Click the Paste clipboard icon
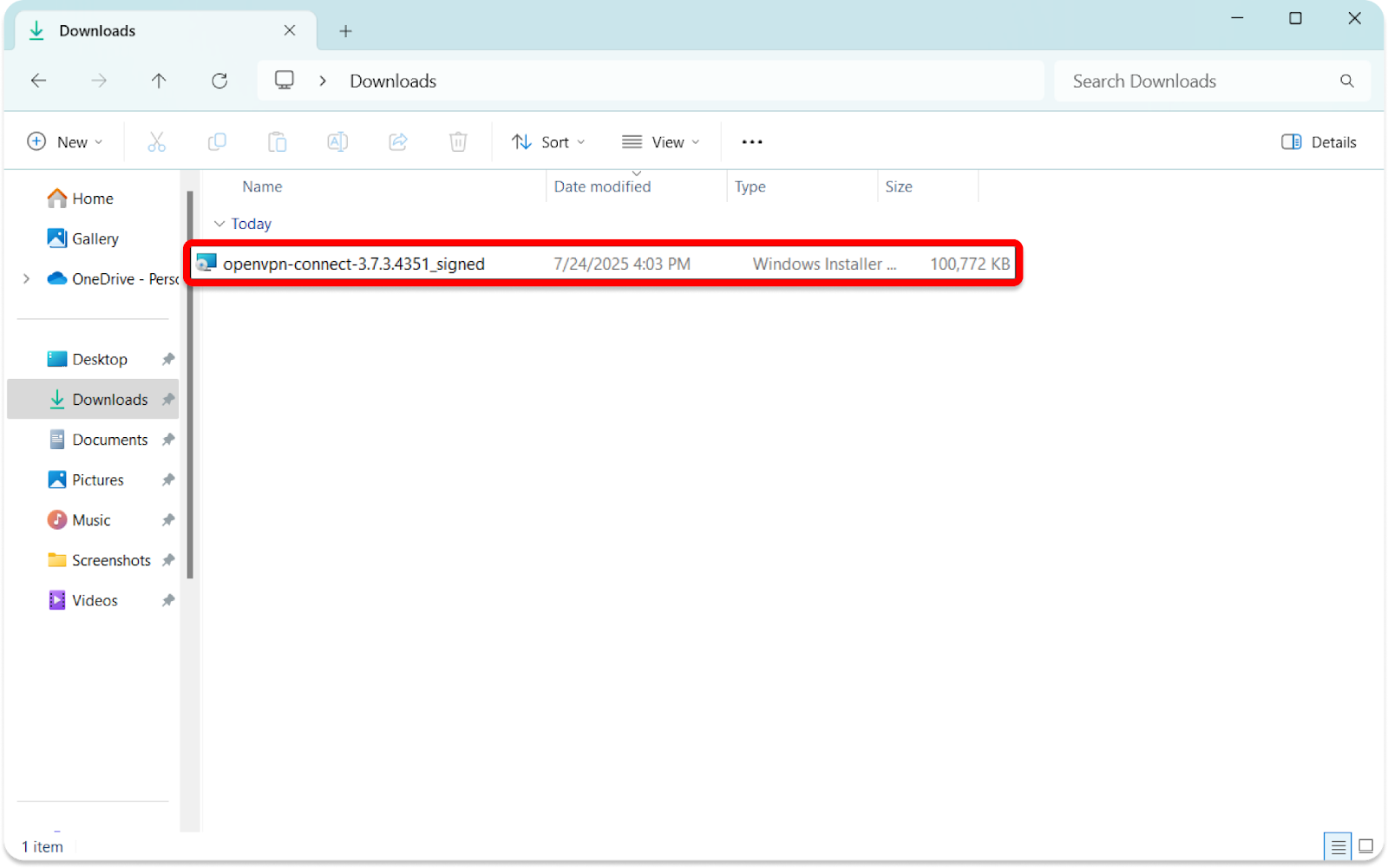Image resolution: width=1388 pixels, height=868 pixels. [278, 142]
